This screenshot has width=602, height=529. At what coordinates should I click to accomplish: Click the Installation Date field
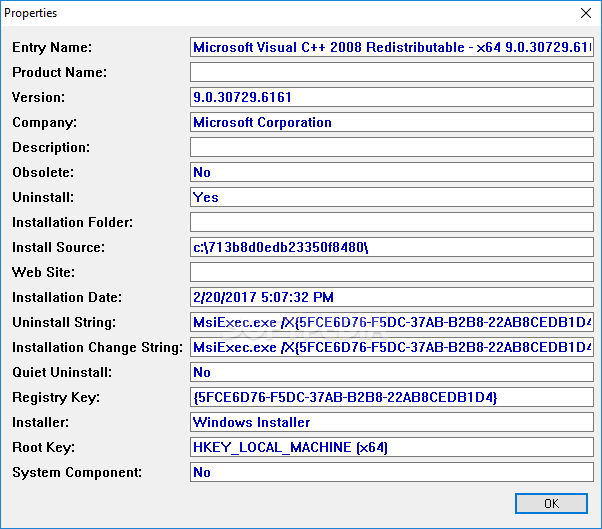pos(392,297)
